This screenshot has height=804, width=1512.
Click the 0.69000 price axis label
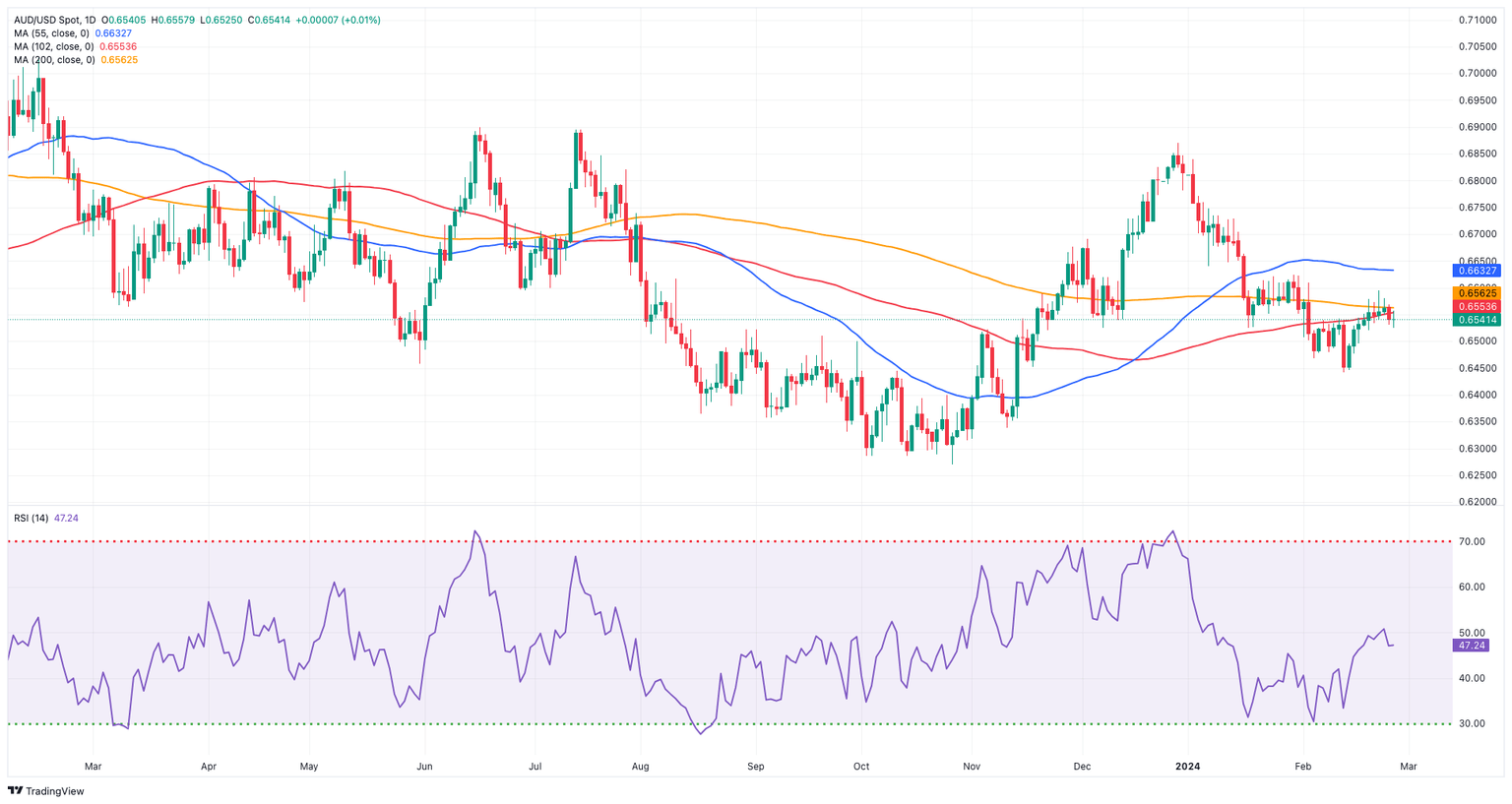click(1478, 127)
